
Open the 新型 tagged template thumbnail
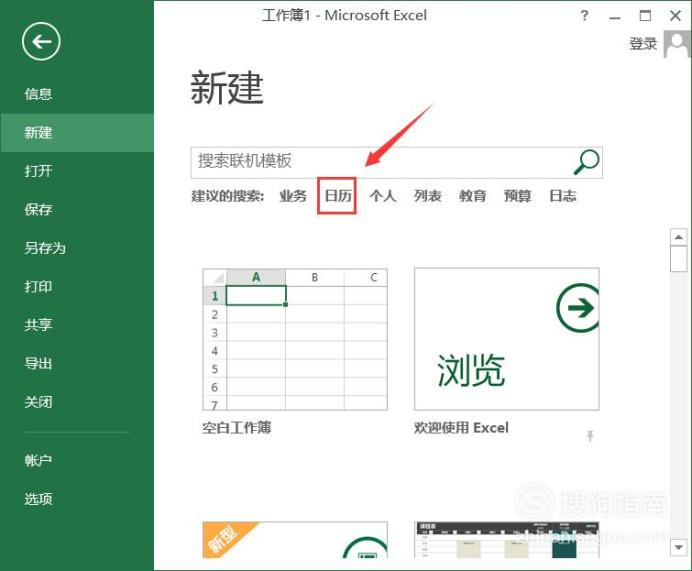pos(295,540)
